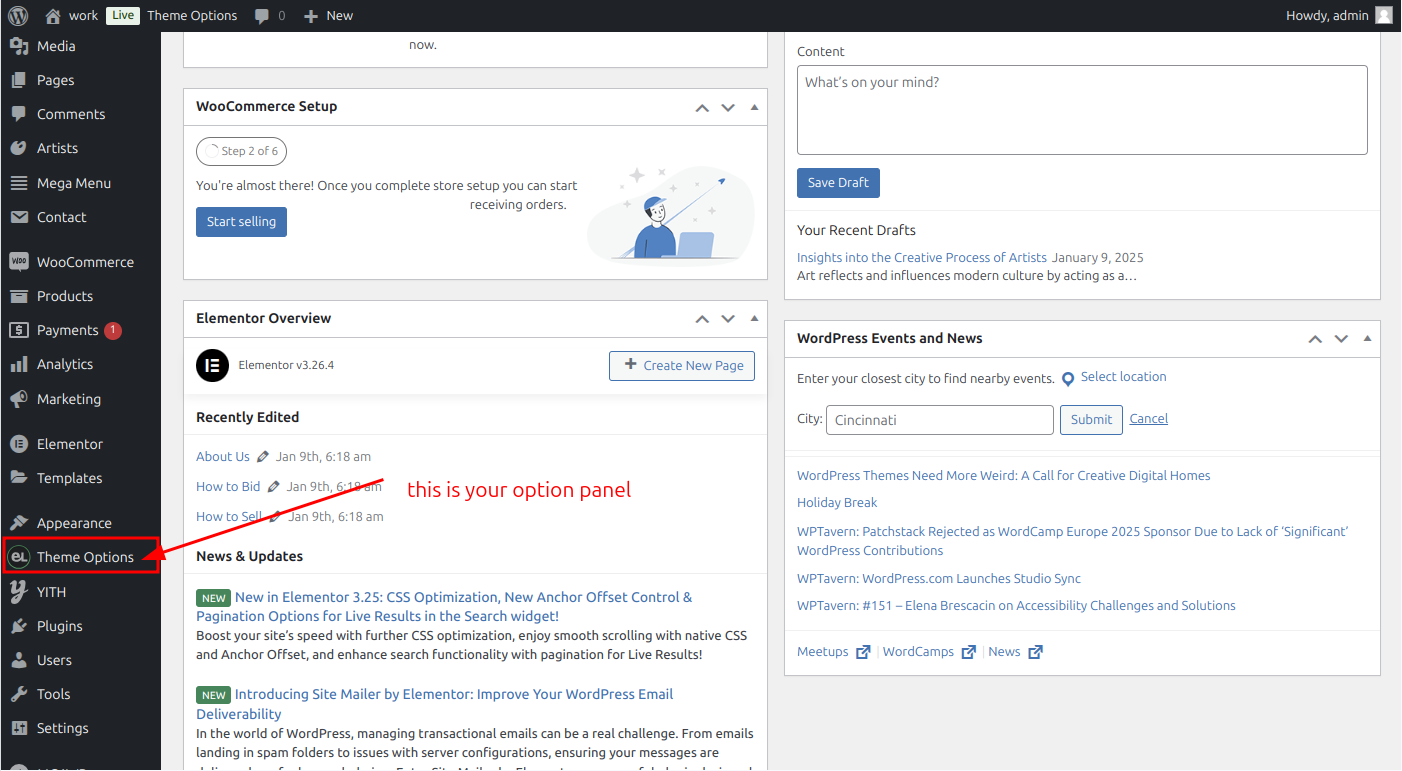Click the Comments sidebar icon
Viewport: 1402px width, 771px height.
pos(18,114)
